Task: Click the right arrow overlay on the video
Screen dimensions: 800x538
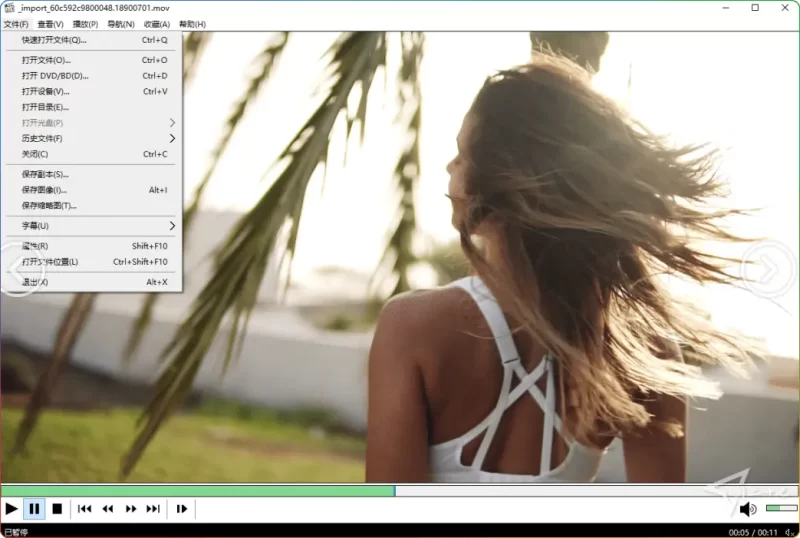Action: 768,267
